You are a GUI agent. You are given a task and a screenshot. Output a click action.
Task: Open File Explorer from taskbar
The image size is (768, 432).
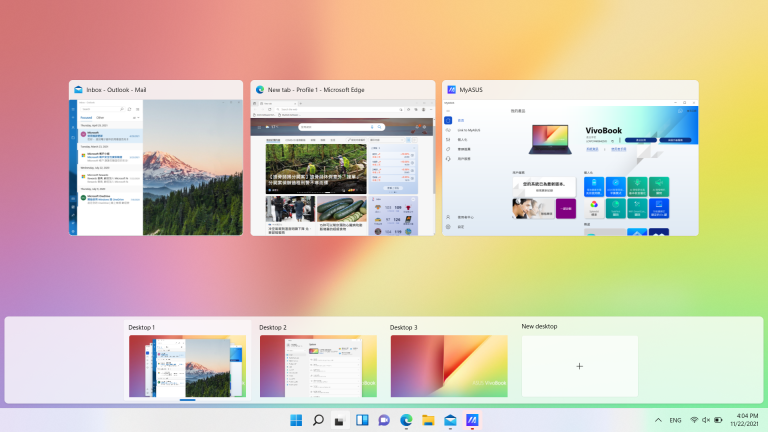(428, 420)
